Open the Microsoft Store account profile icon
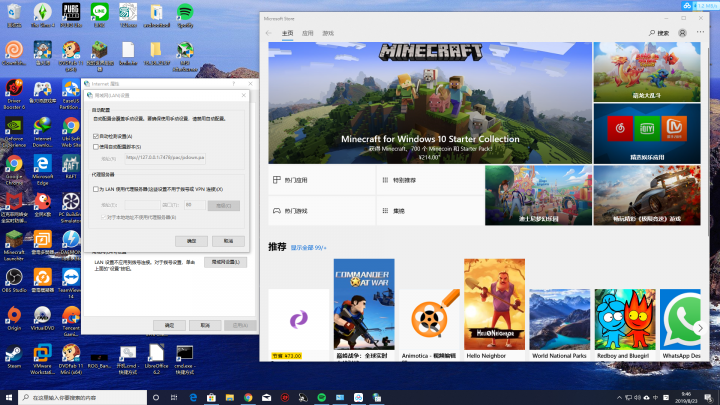The image size is (720, 405). click(x=682, y=33)
